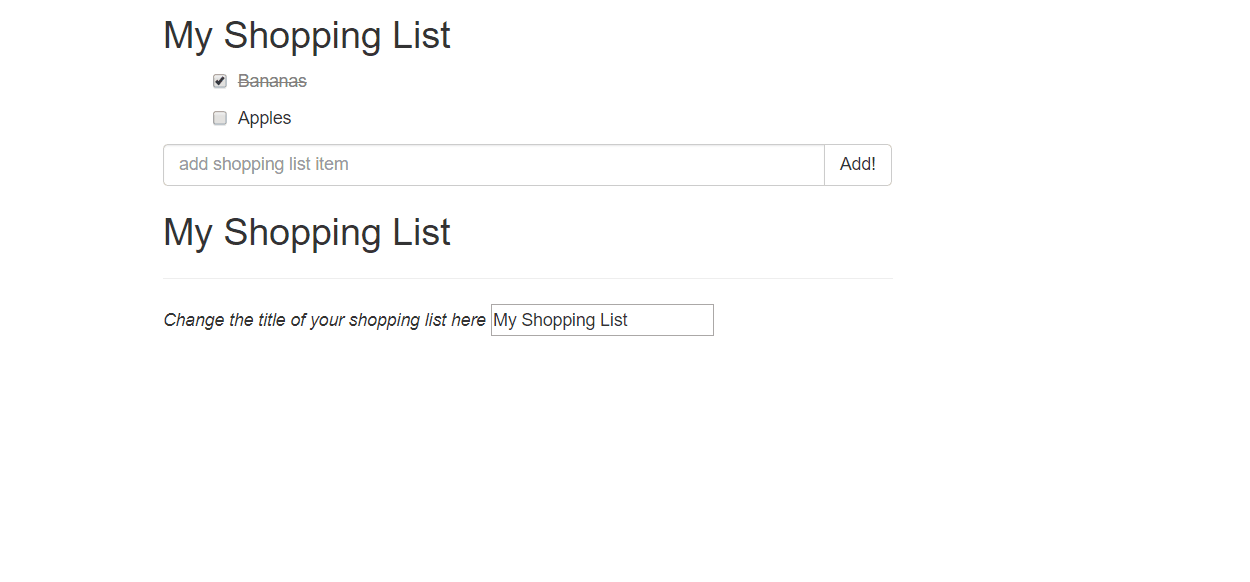The image size is (1250, 582).
Task: Click the second My Shopping List heading
Action: click(306, 233)
